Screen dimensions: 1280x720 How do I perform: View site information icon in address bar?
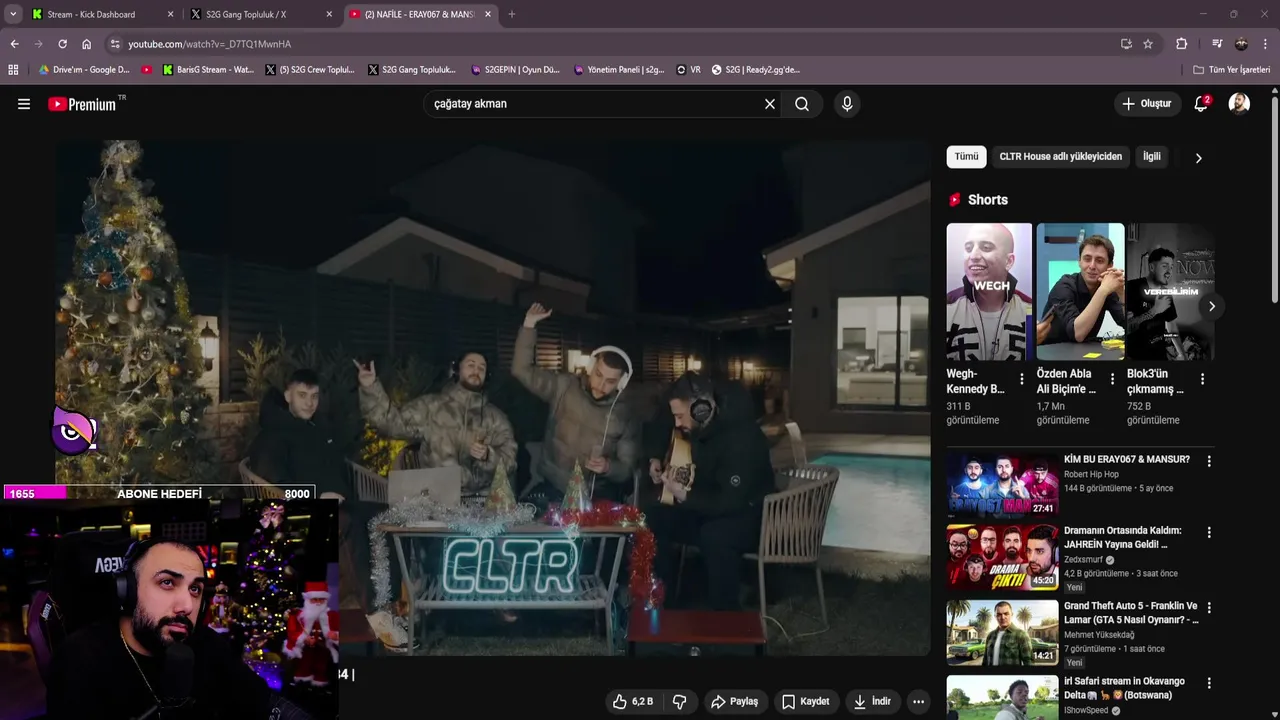click(x=115, y=44)
